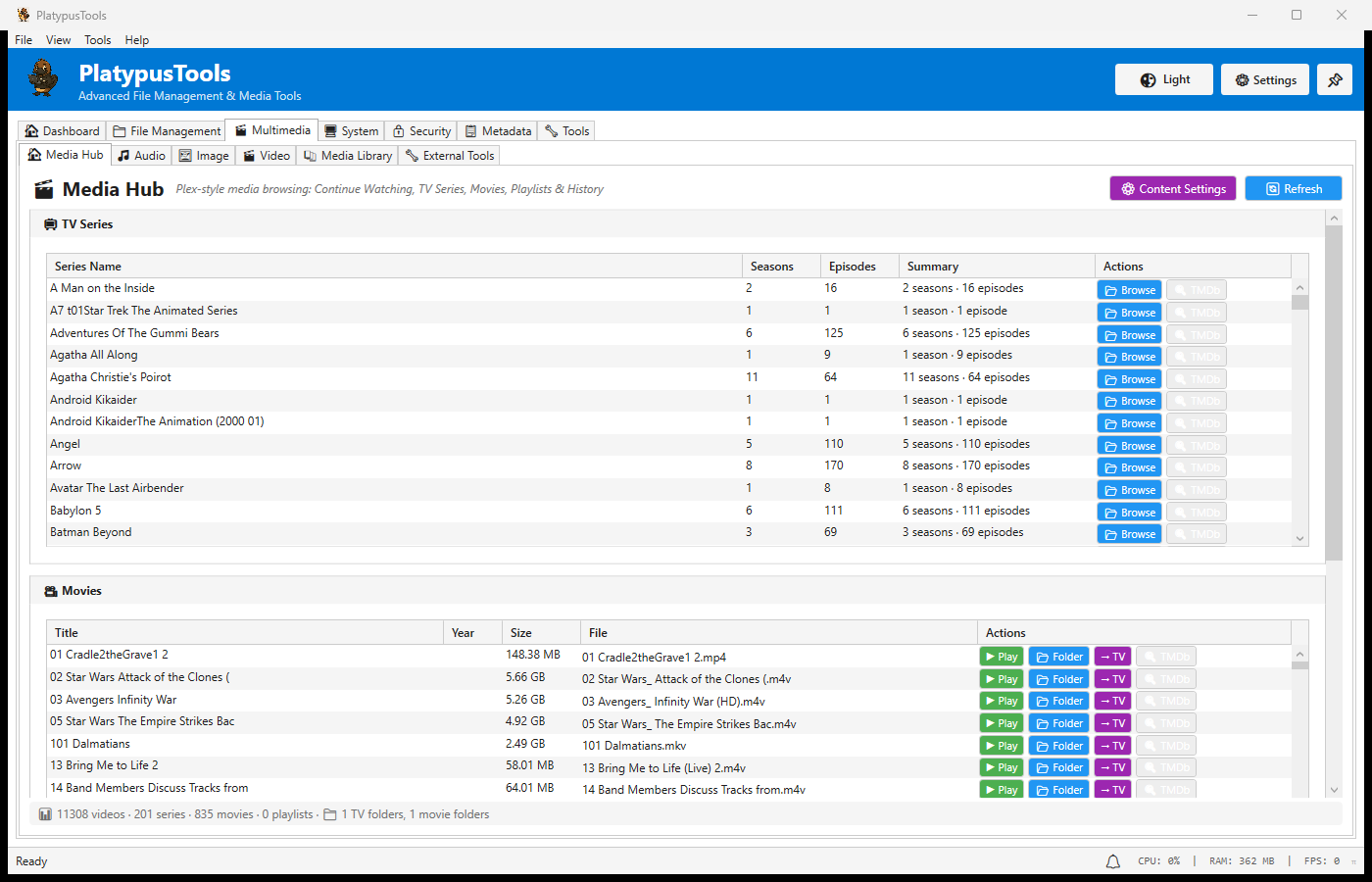Browse the Agatha All Along series
This screenshot has height=882, width=1372.
point(1129,357)
